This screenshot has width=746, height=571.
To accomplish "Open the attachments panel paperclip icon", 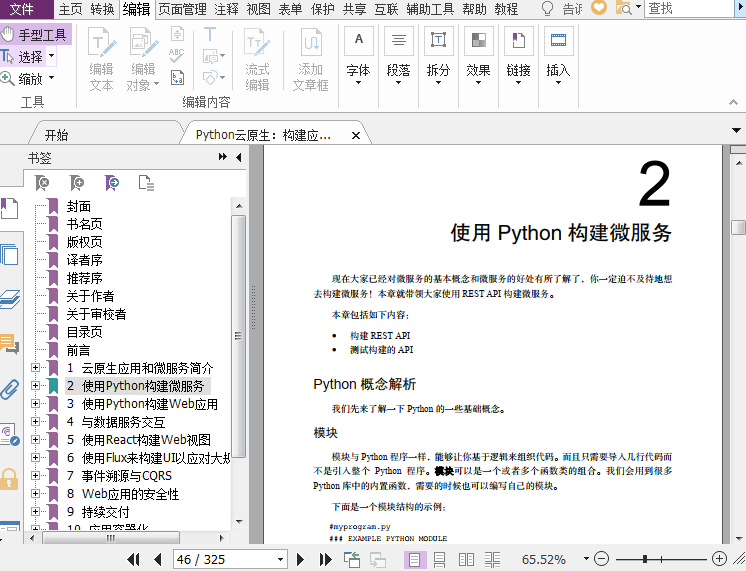I will point(10,389).
